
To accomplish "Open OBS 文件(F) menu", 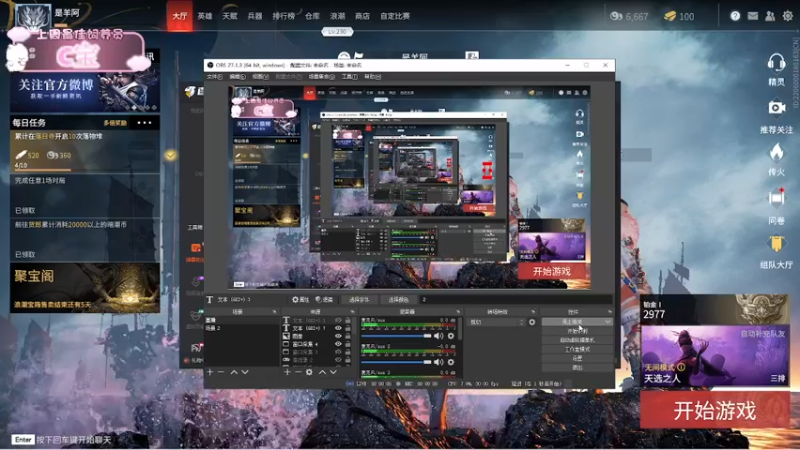I will [x=214, y=77].
